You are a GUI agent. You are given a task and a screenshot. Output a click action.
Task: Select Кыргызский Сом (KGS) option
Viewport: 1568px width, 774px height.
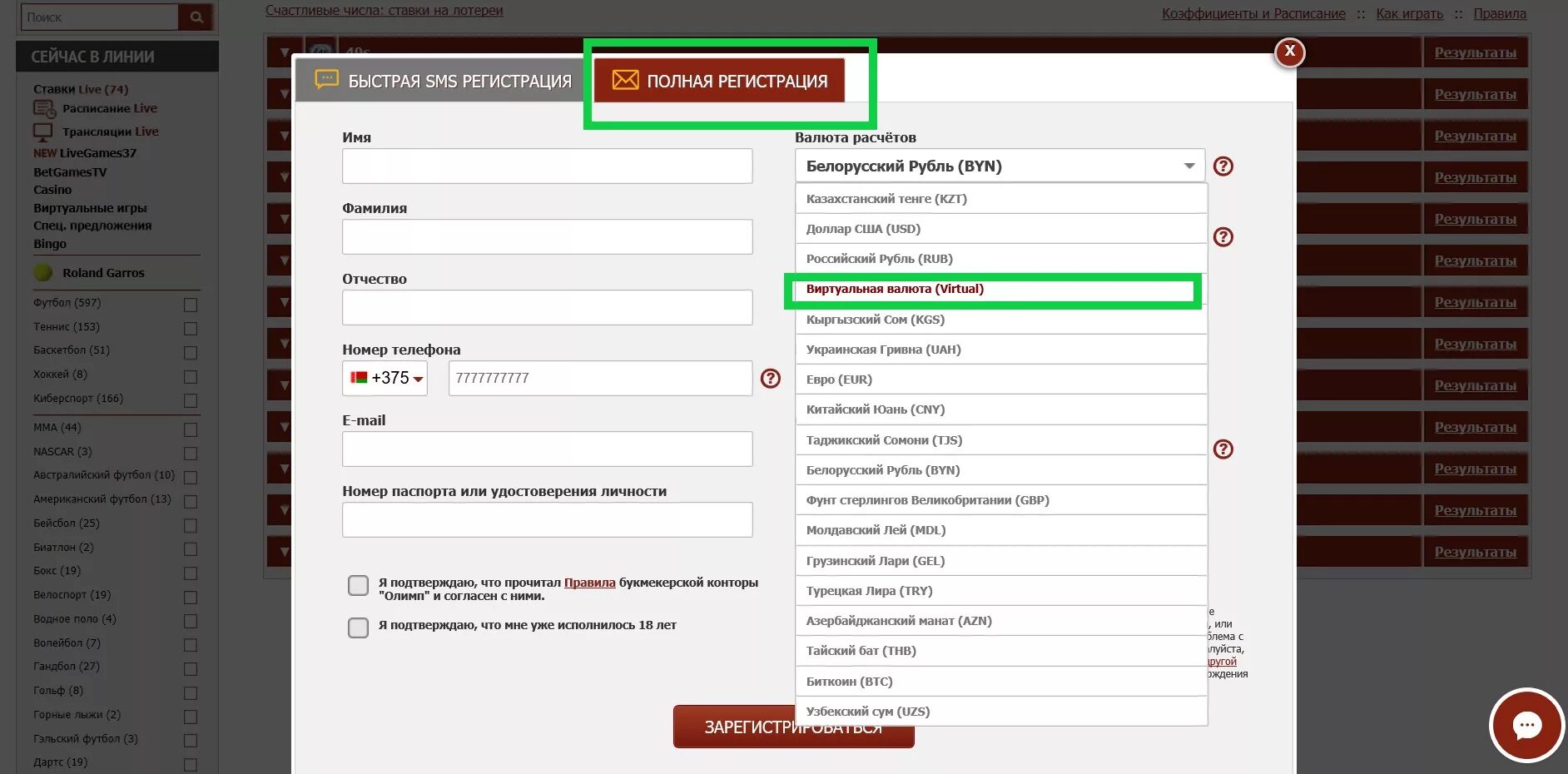tap(1001, 320)
